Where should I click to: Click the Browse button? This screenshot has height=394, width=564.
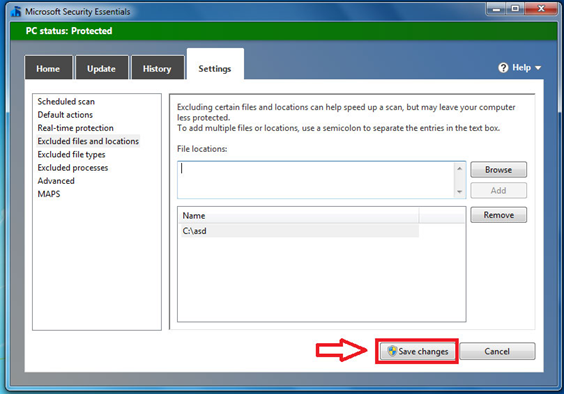499,169
